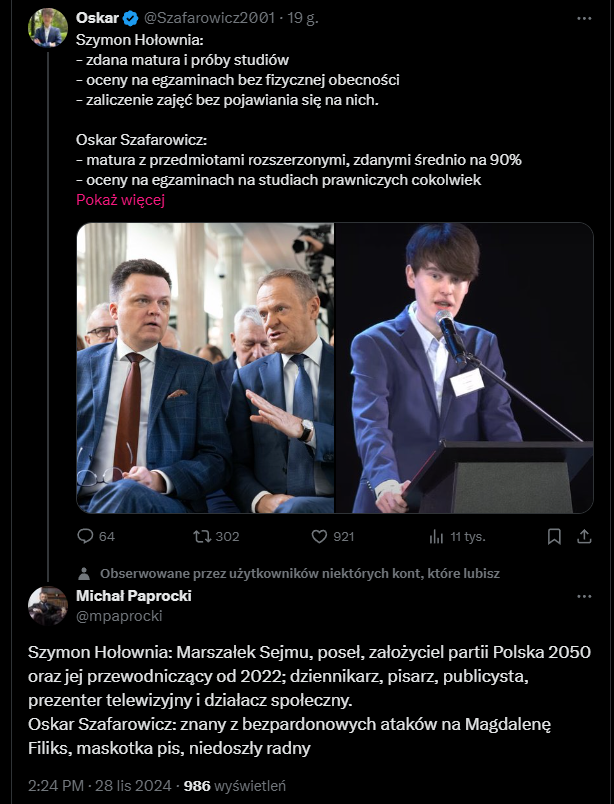614x804 pixels.
Task: Open view analytics showing 11 tys.
Action: (436, 536)
